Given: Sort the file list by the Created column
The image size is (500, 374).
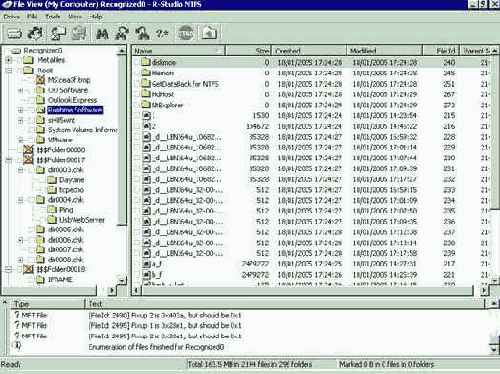Looking at the screenshot, I should (309, 51).
